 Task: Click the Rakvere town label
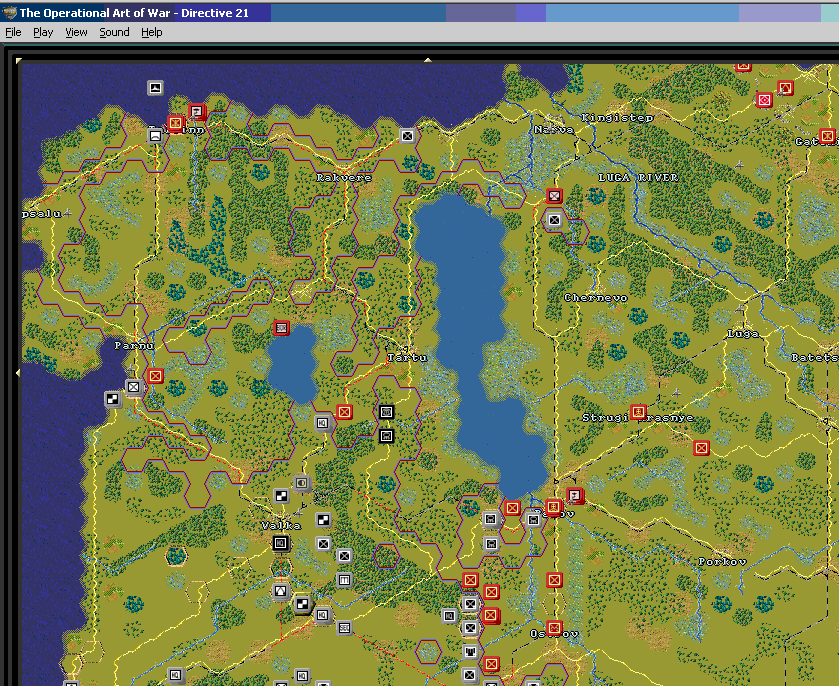344,177
